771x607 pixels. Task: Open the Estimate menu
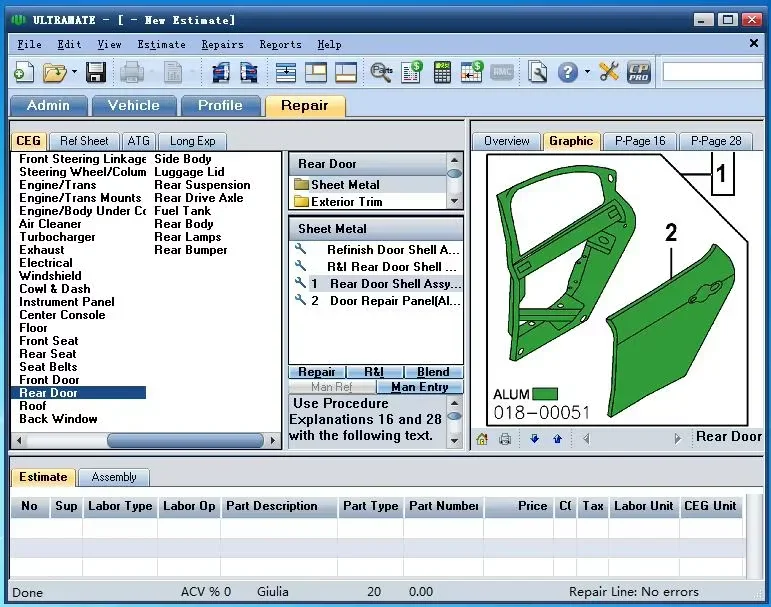coord(161,44)
